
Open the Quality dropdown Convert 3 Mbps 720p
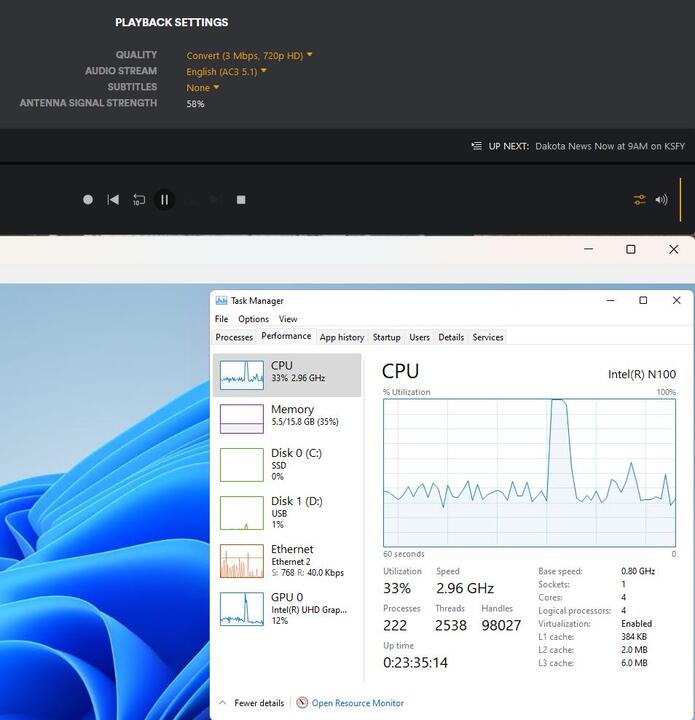[x=249, y=56]
